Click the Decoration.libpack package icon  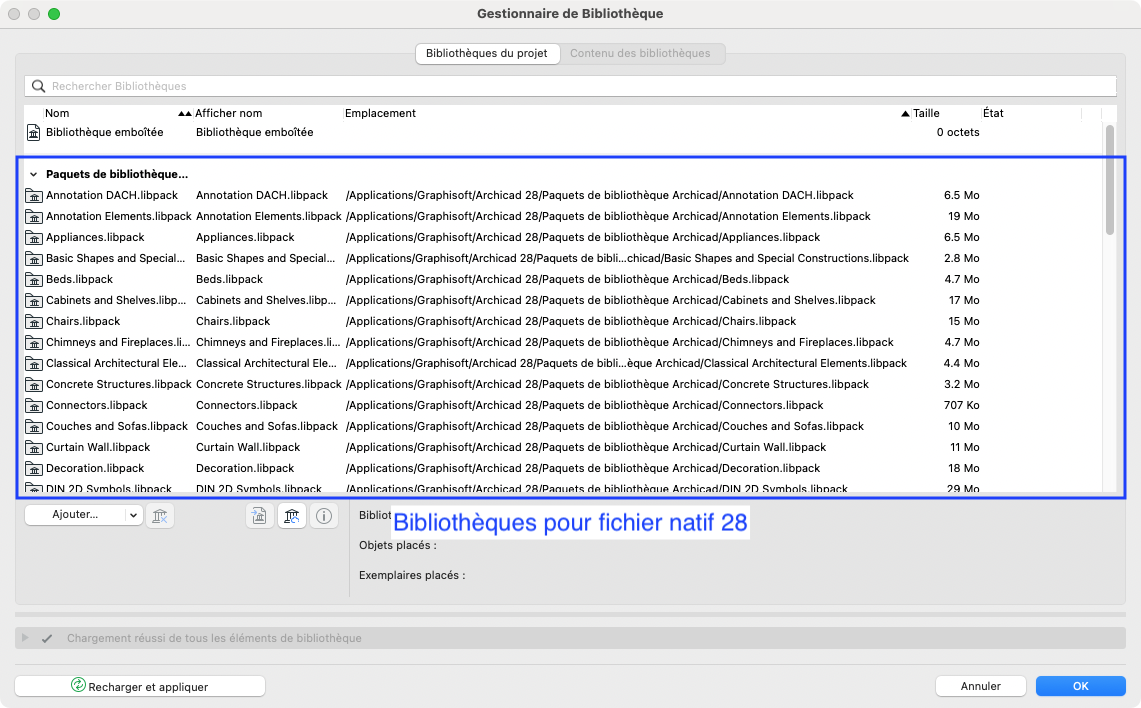33,469
